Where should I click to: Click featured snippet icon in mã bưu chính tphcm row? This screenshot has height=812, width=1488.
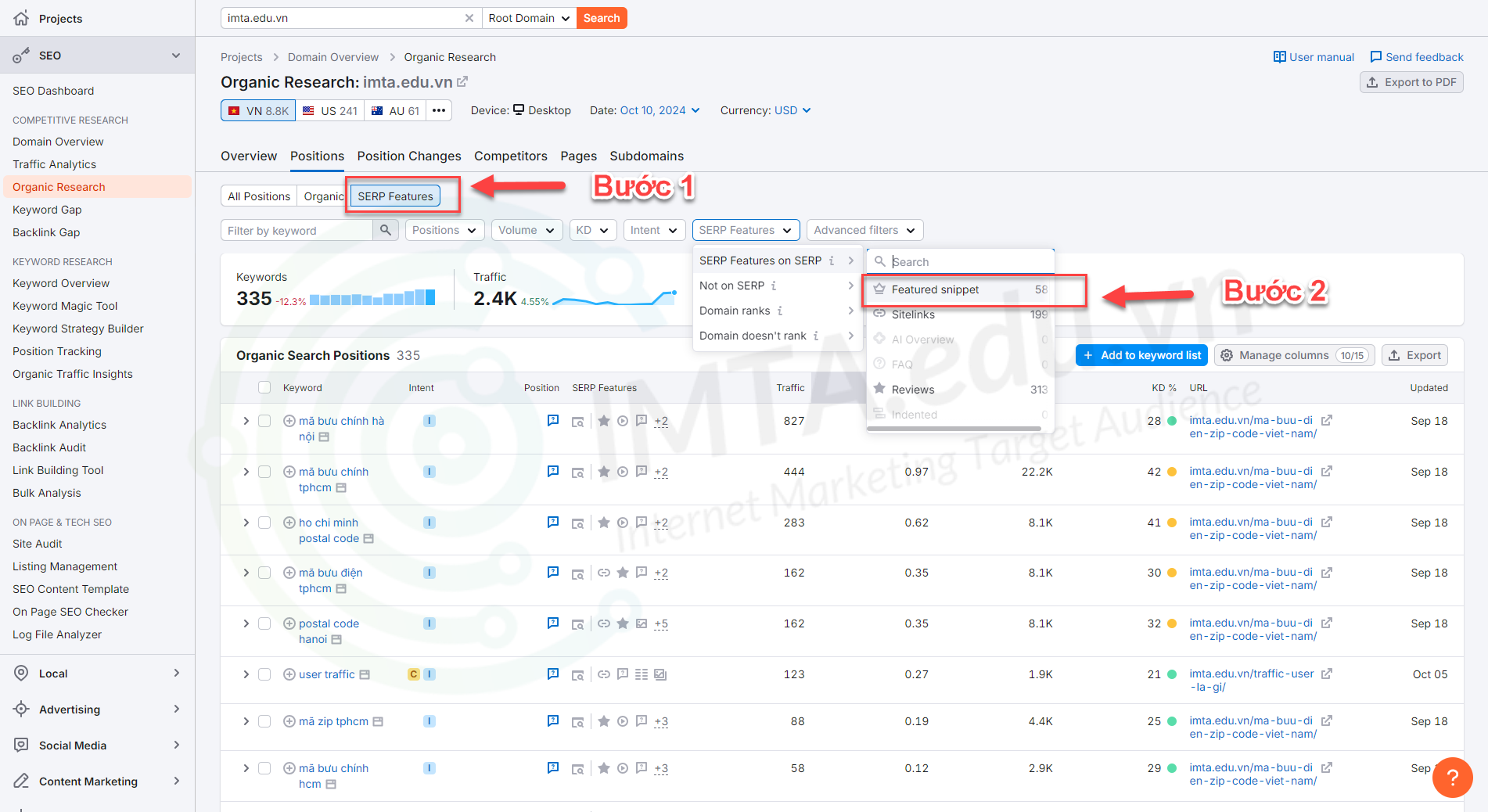coord(553,471)
